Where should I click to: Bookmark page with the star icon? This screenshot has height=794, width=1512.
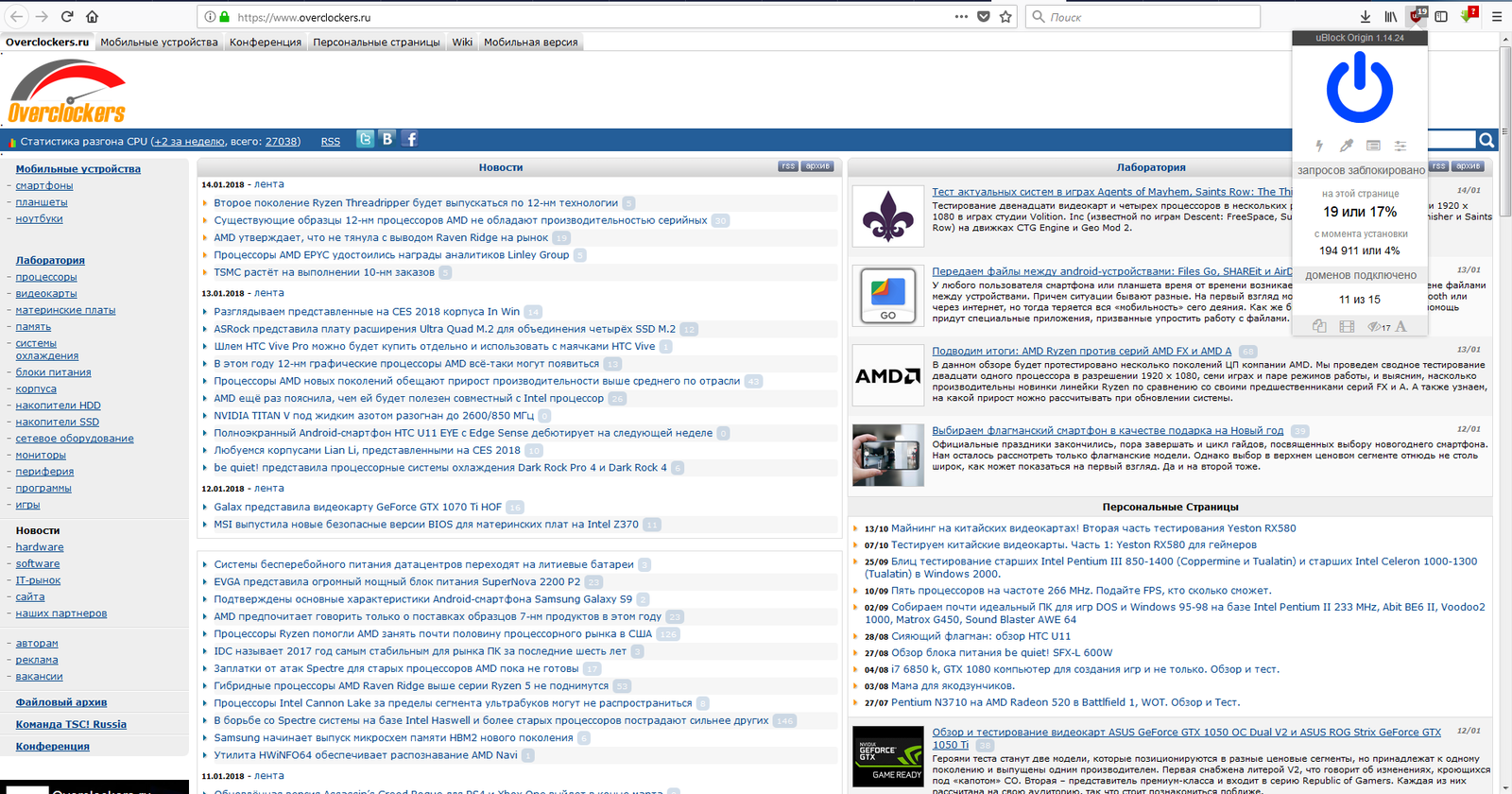click(x=1005, y=16)
